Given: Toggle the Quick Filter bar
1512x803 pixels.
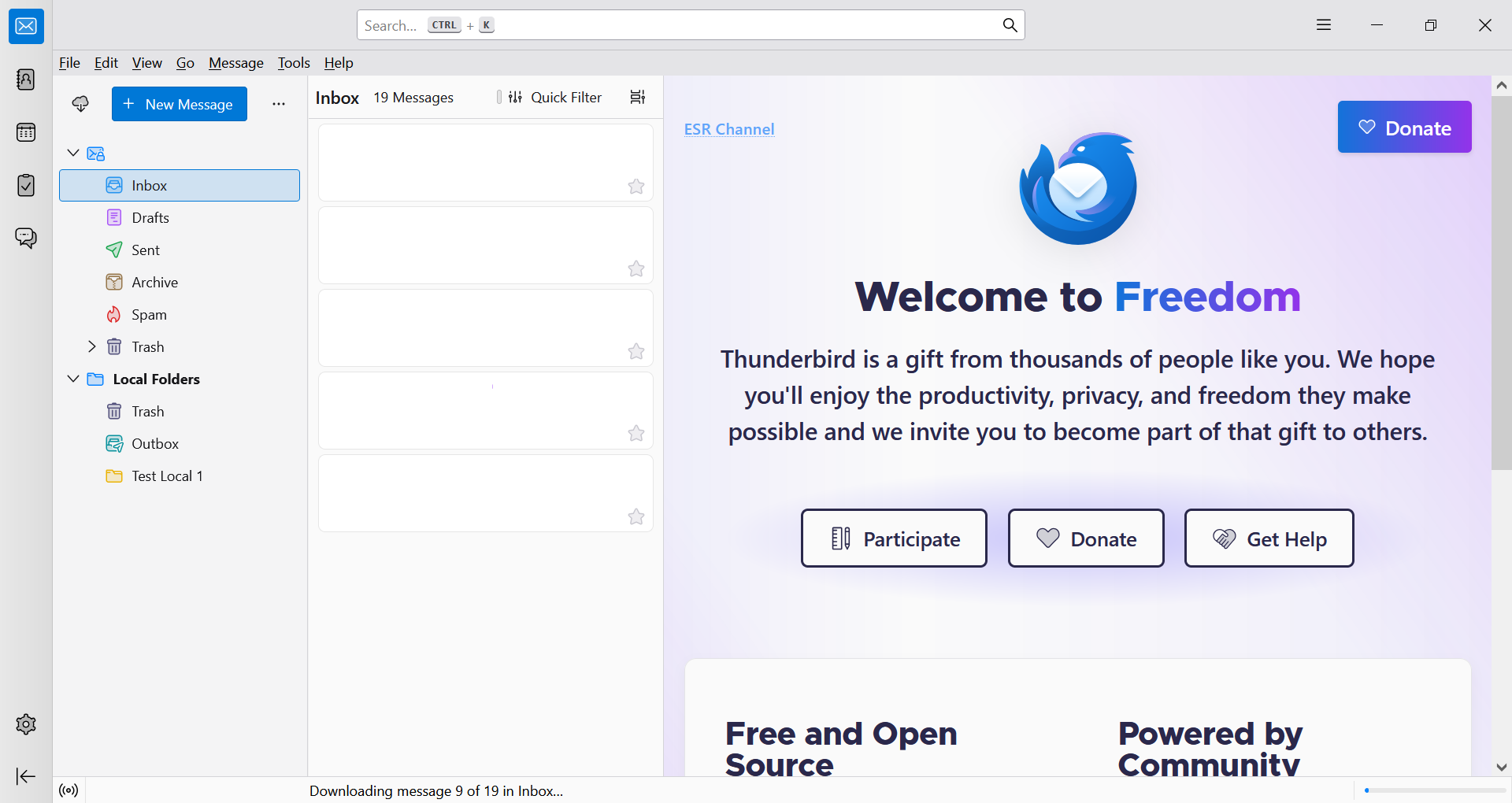Looking at the screenshot, I should 555,97.
